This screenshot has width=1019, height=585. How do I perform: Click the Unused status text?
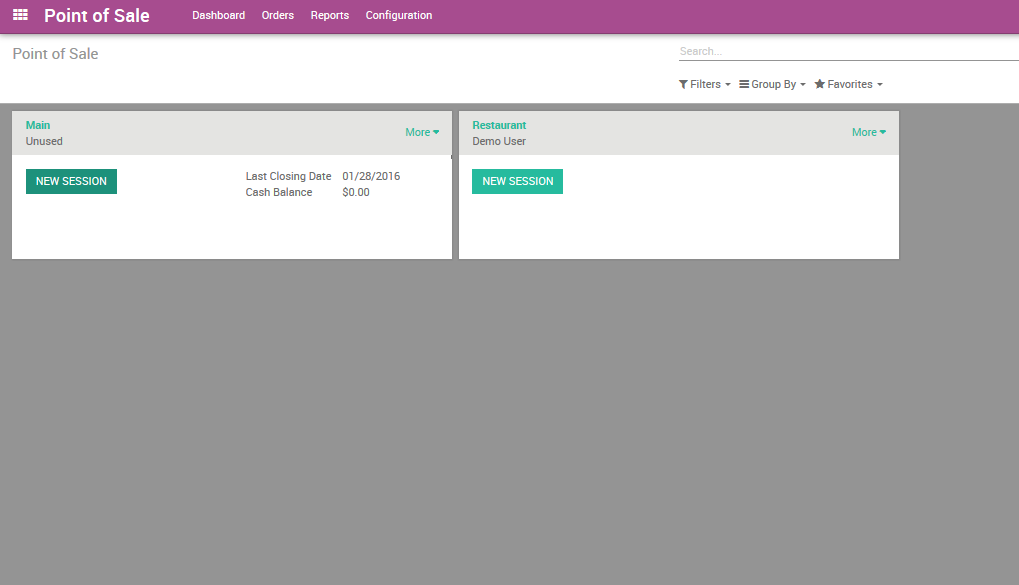[x=44, y=141]
